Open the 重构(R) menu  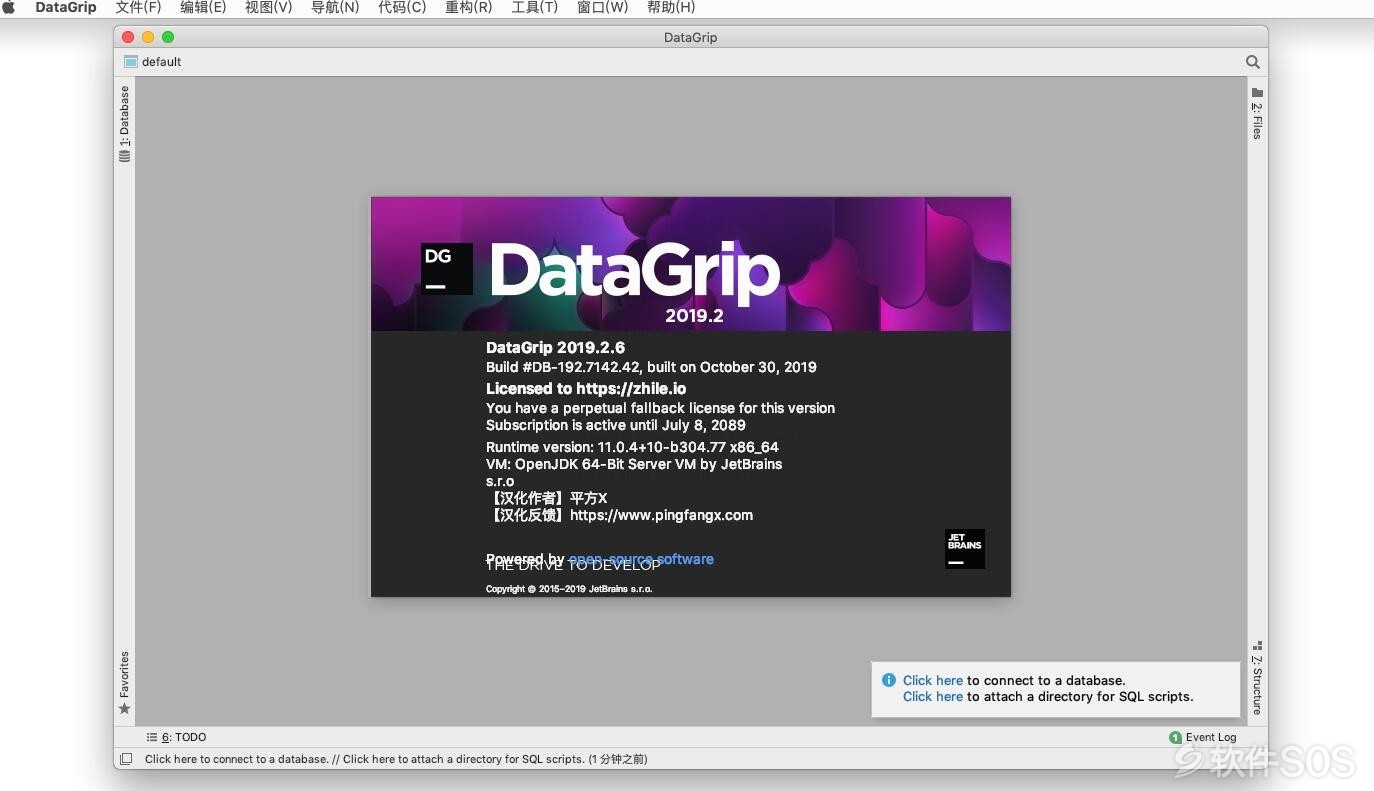coord(469,7)
